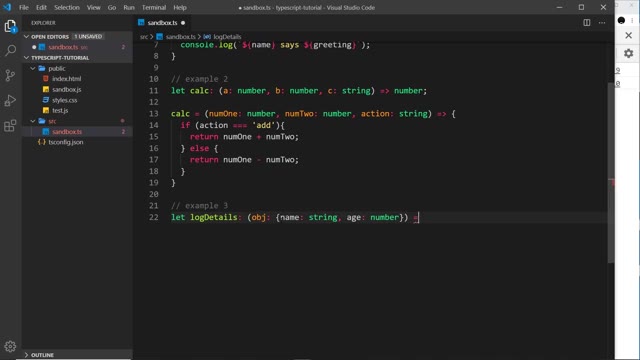Image resolution: width=640 pixels, height=360 pixels.
Task: Click 'logDetails' variable on line 22
Action: point(213,218)
